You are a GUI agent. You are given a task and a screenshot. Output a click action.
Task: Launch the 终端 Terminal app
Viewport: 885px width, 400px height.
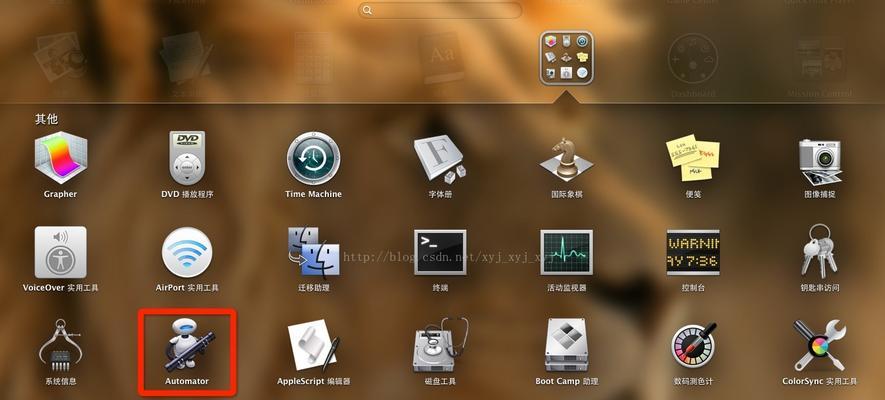coord(440,252)
